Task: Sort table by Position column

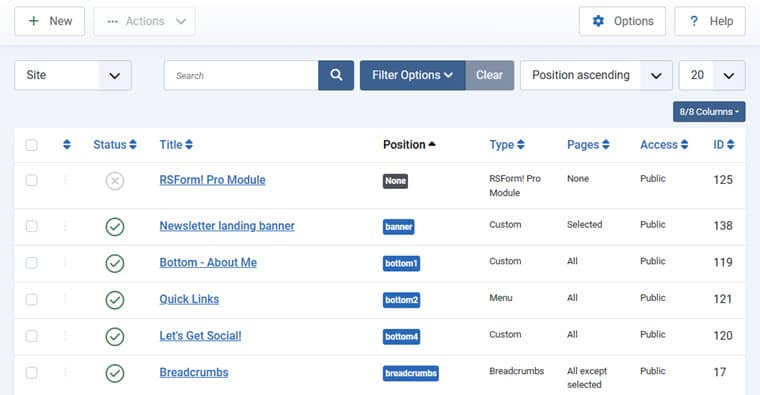Action: click(x=409, y=144)
